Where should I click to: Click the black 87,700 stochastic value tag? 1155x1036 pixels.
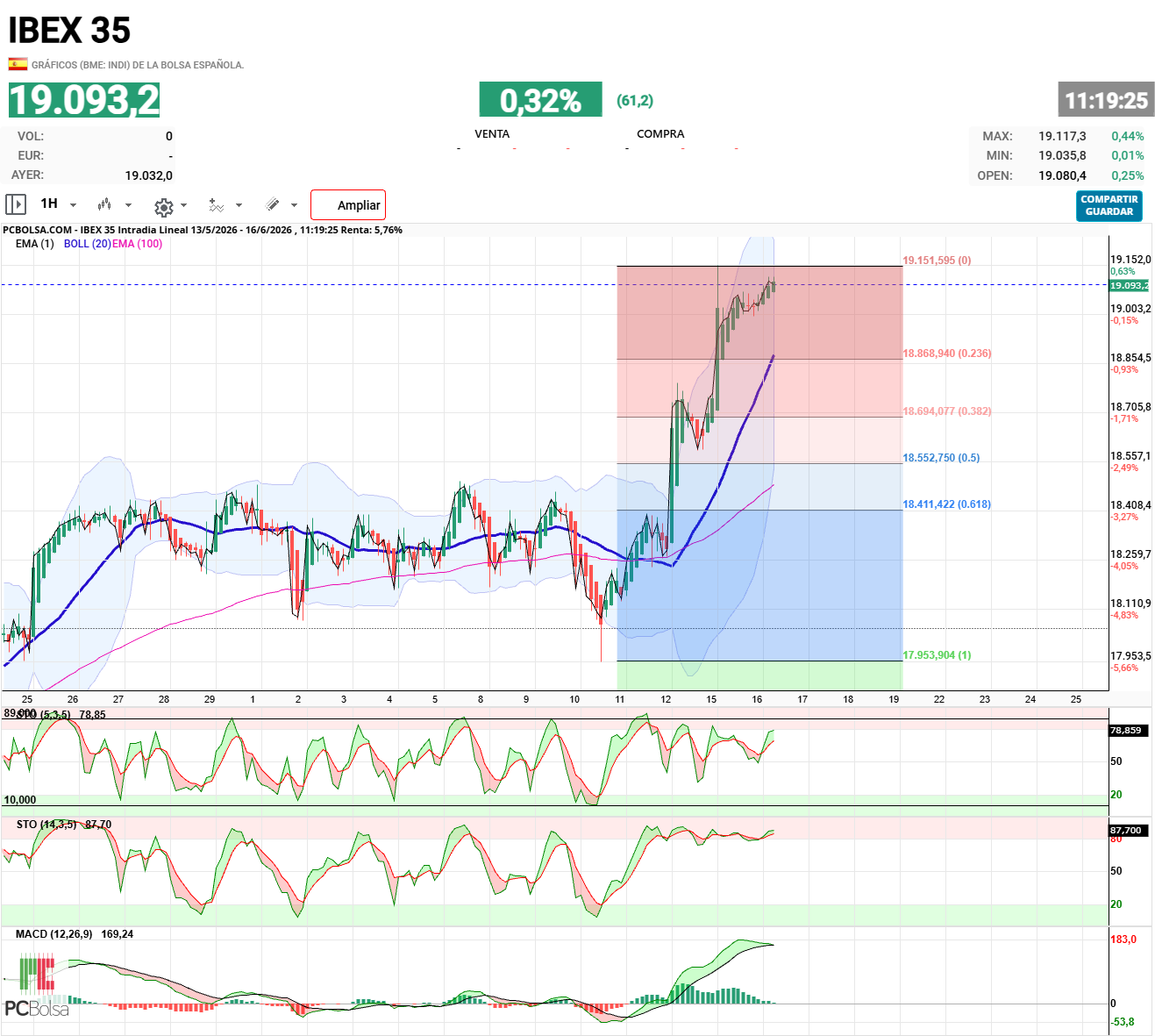(x=1127, y=830)
